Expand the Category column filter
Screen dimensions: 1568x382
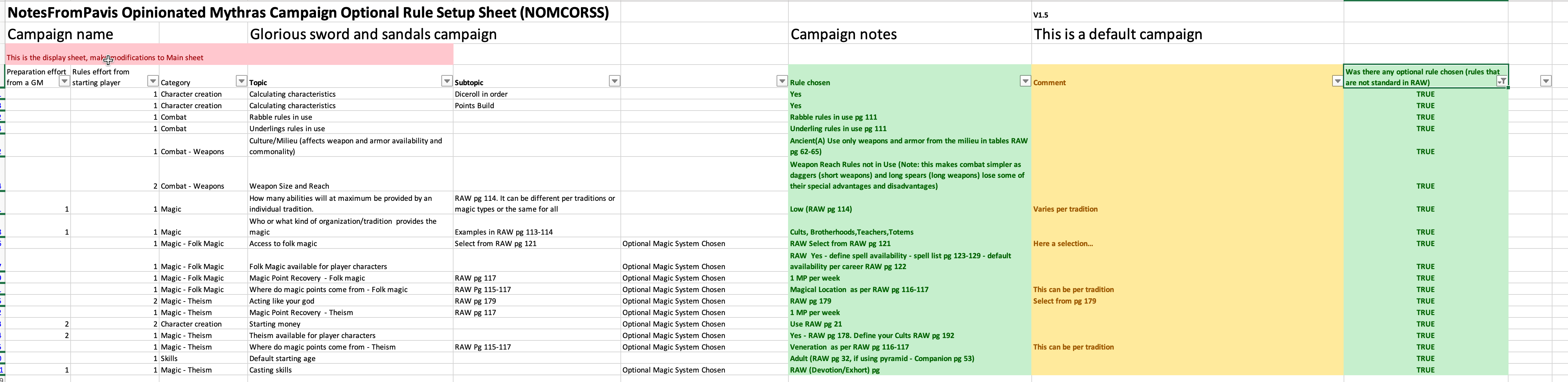click(x=241, y=81)
